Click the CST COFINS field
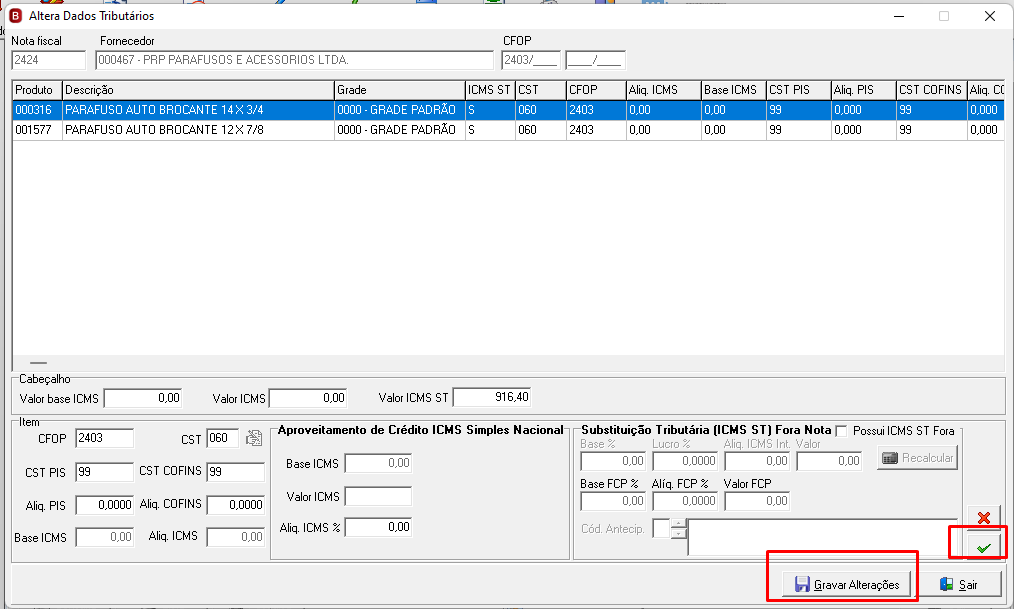Image resolution: width=1014 pixels, height=609 pixels. pyautogui.click(x=236, y=472)
